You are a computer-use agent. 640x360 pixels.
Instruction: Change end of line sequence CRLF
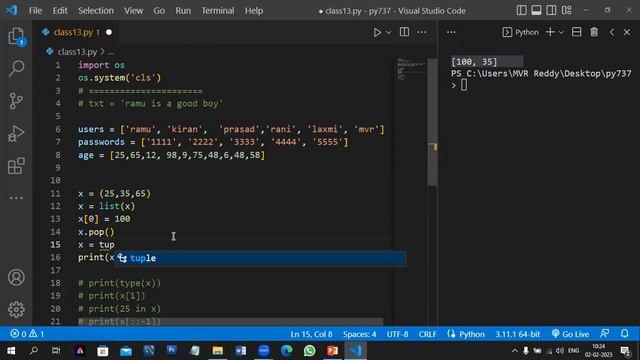(427, 334)
